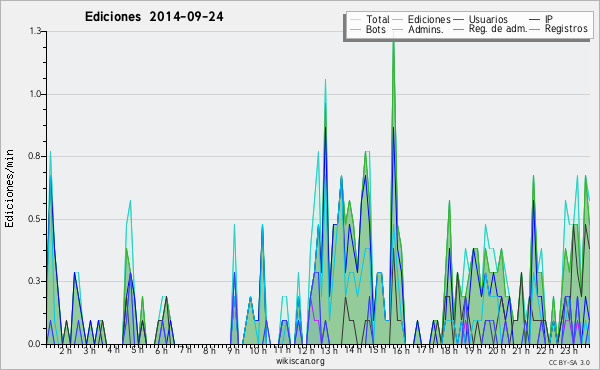Click the '6 h' x-axis label
This screenshot has width=600, height=370.
(x=161, y=351)
